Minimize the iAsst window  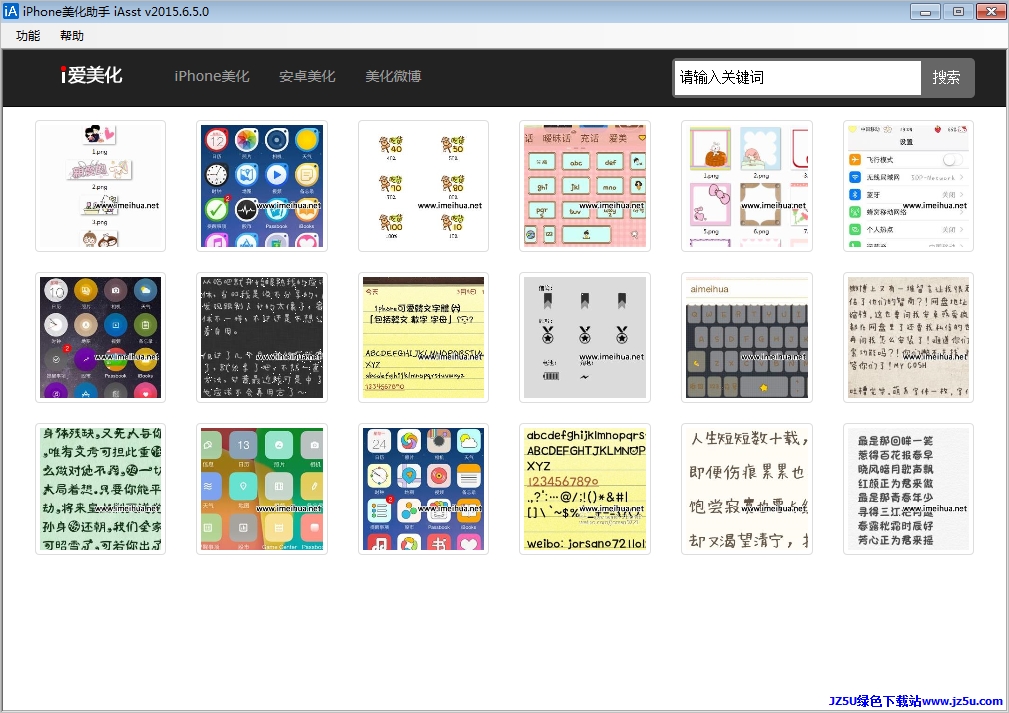coord(926,12)
